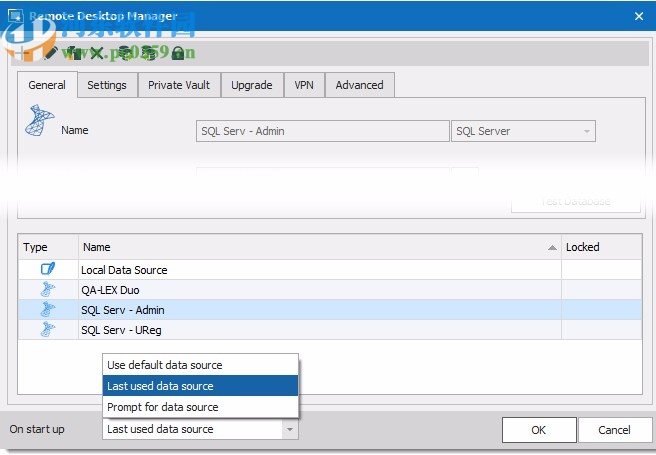Collapse the On start up combo box arrow

290,429
